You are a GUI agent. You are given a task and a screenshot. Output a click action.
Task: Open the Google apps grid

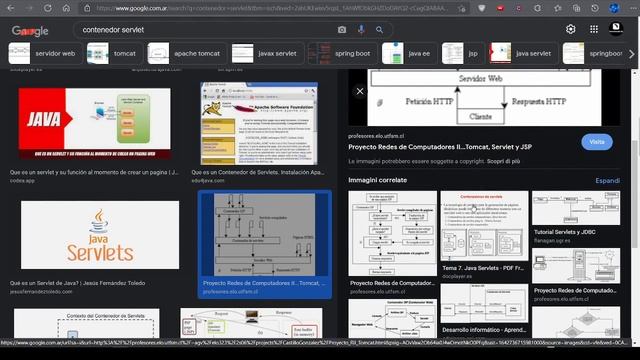click(x=594, y=29)
